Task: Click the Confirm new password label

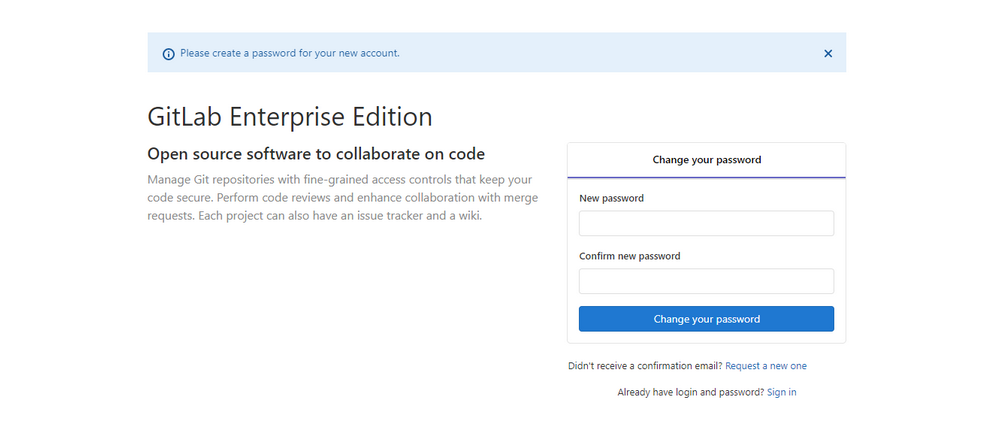Action: click(629, 256)
